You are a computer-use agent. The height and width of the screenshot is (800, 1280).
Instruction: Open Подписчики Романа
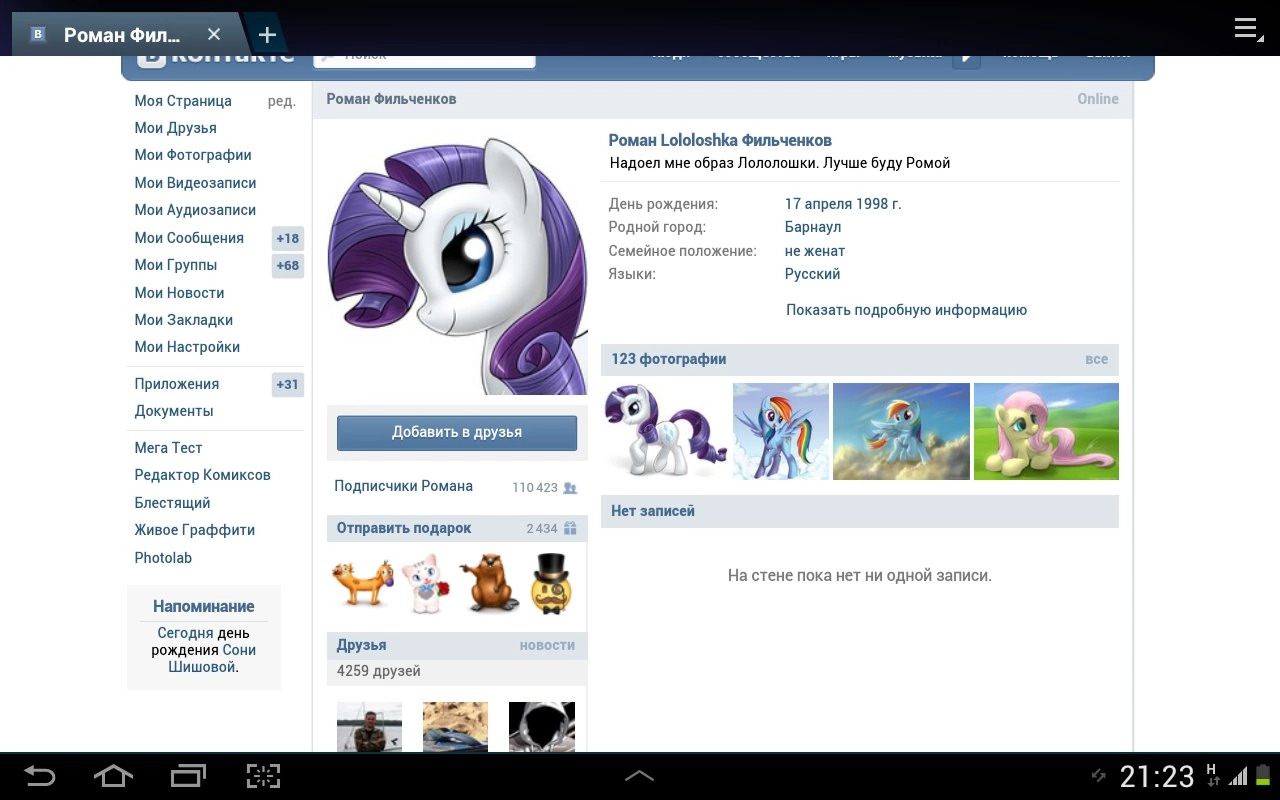click(x=404, y=486)
